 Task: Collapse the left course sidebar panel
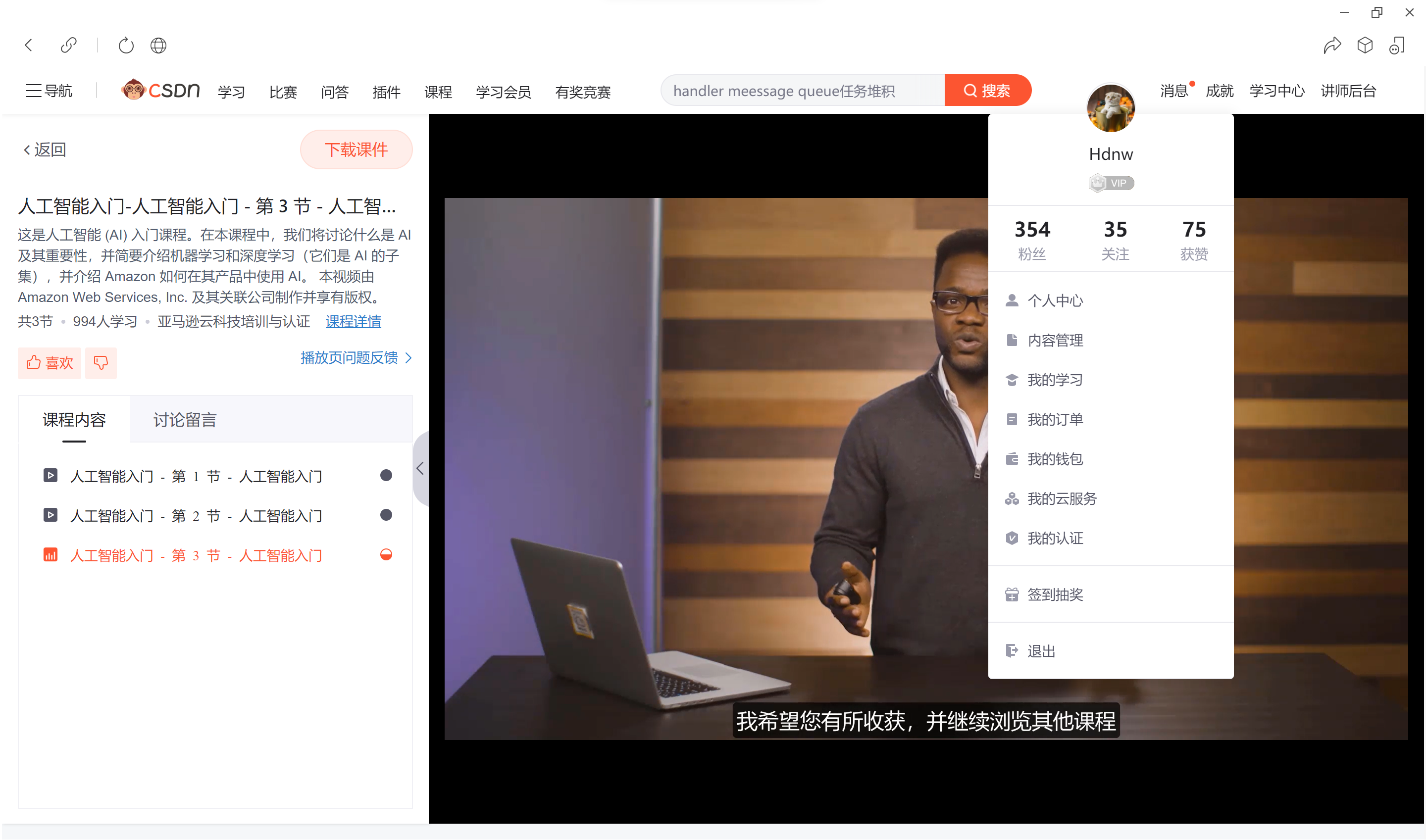(420, 469)
